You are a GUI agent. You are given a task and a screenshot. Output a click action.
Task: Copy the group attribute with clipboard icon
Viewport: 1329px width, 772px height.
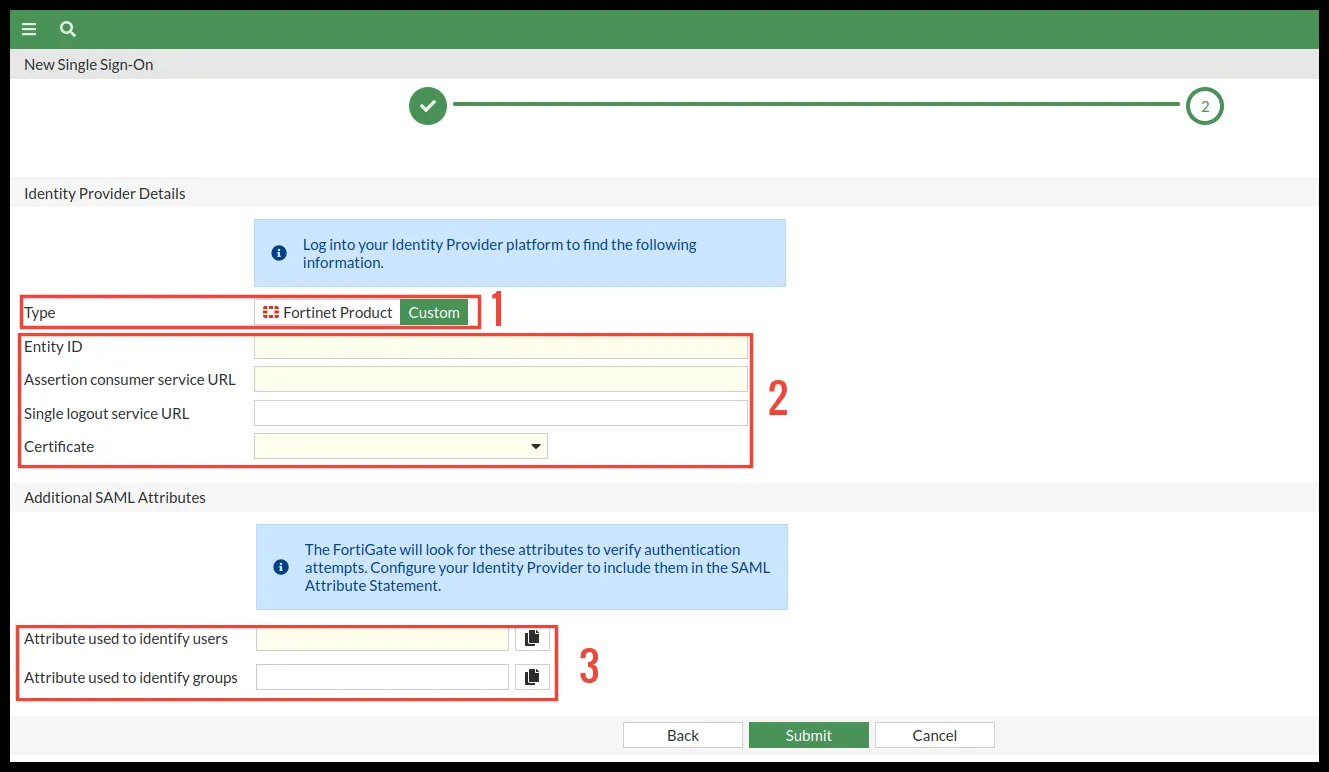[532, 677]
